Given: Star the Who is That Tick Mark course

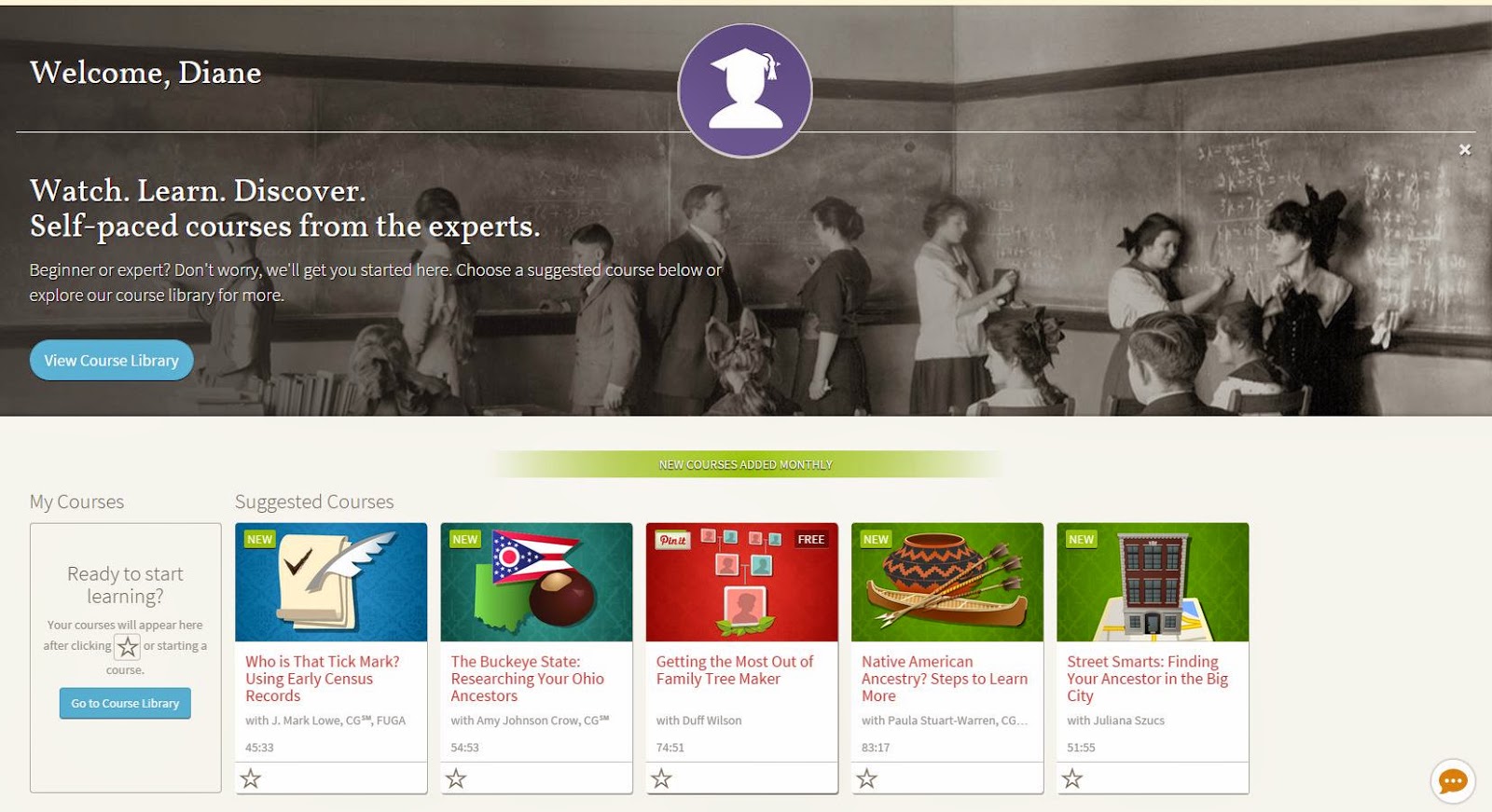Looking at the screenshot, I should click(x=251, y=778).
